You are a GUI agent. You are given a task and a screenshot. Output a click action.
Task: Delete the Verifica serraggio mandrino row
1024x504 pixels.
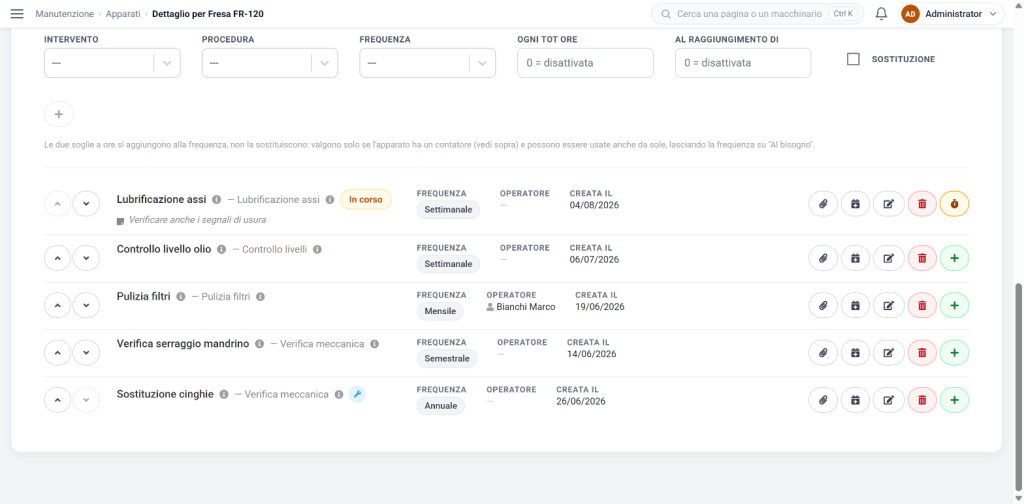point(922,353)
